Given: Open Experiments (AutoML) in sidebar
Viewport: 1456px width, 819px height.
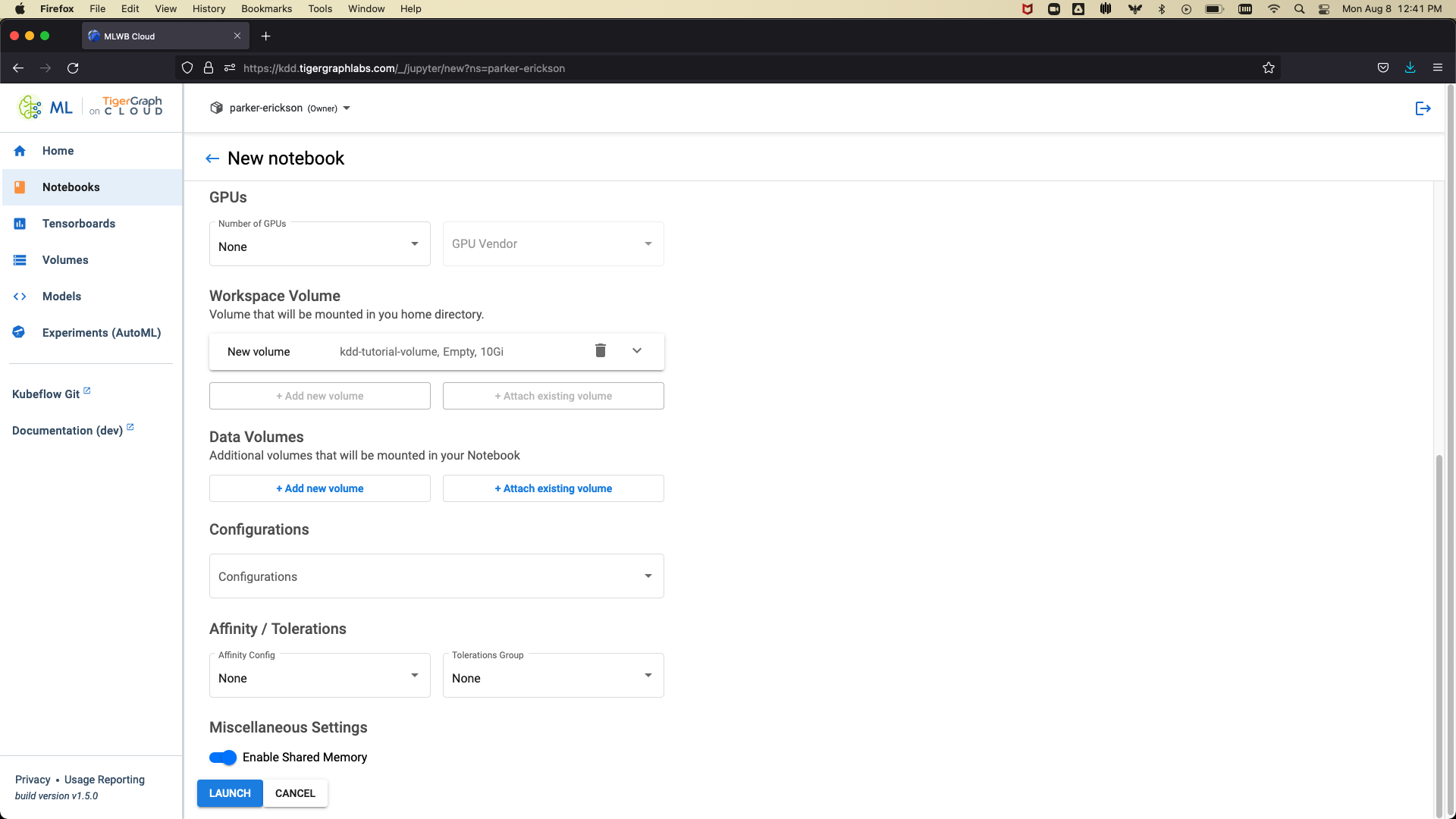Looking at the screenshot, I should click(x=101, y=333).
